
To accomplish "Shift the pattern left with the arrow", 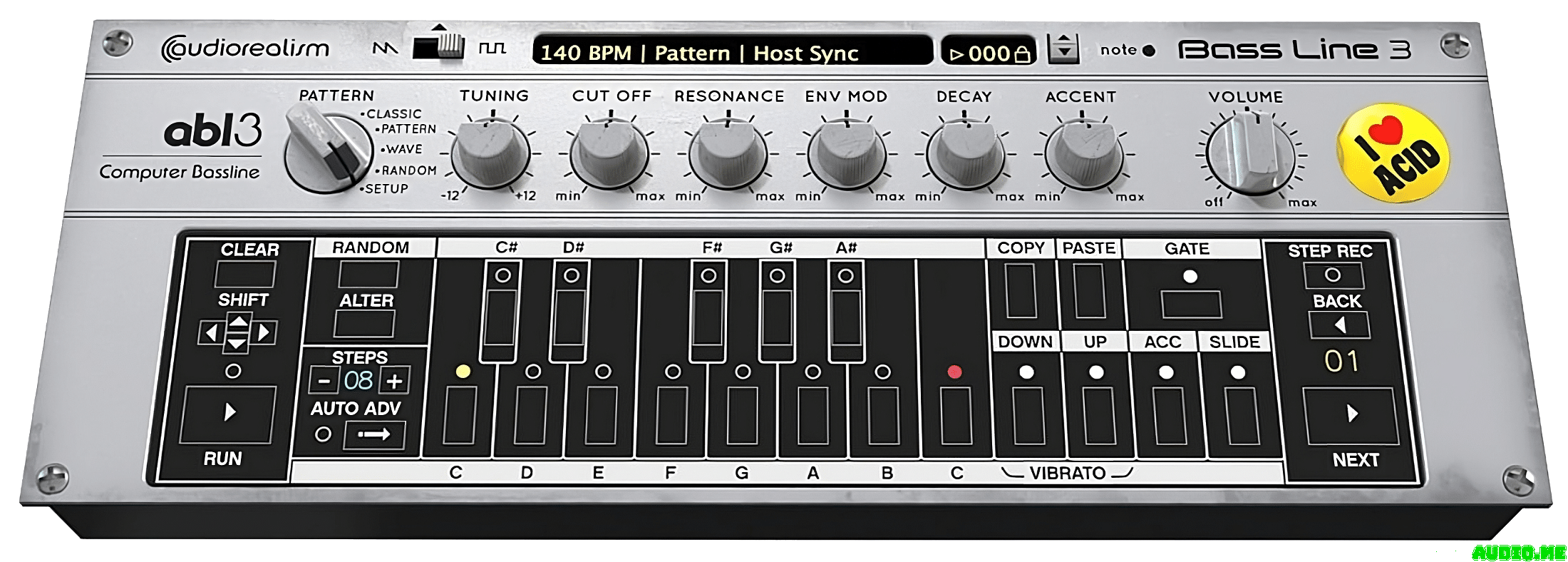I will (210, 332).
